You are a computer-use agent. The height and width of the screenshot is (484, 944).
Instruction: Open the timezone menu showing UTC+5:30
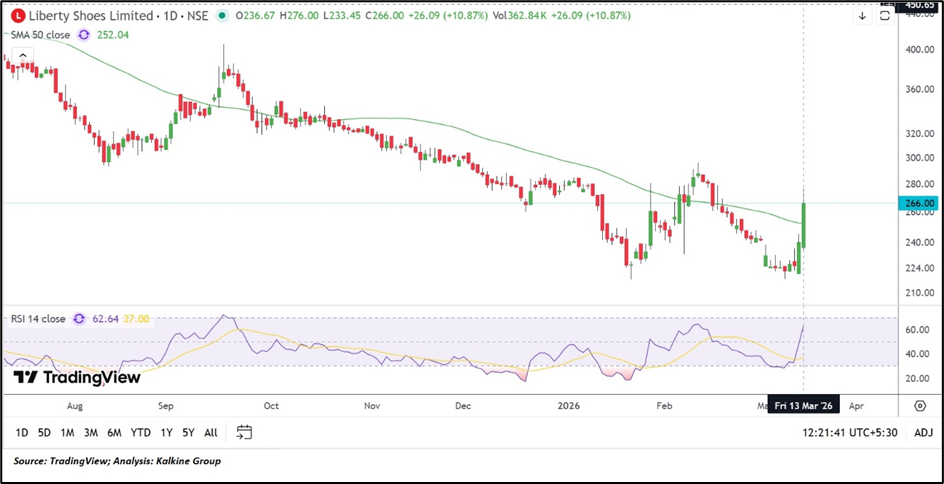coord(849,432)
